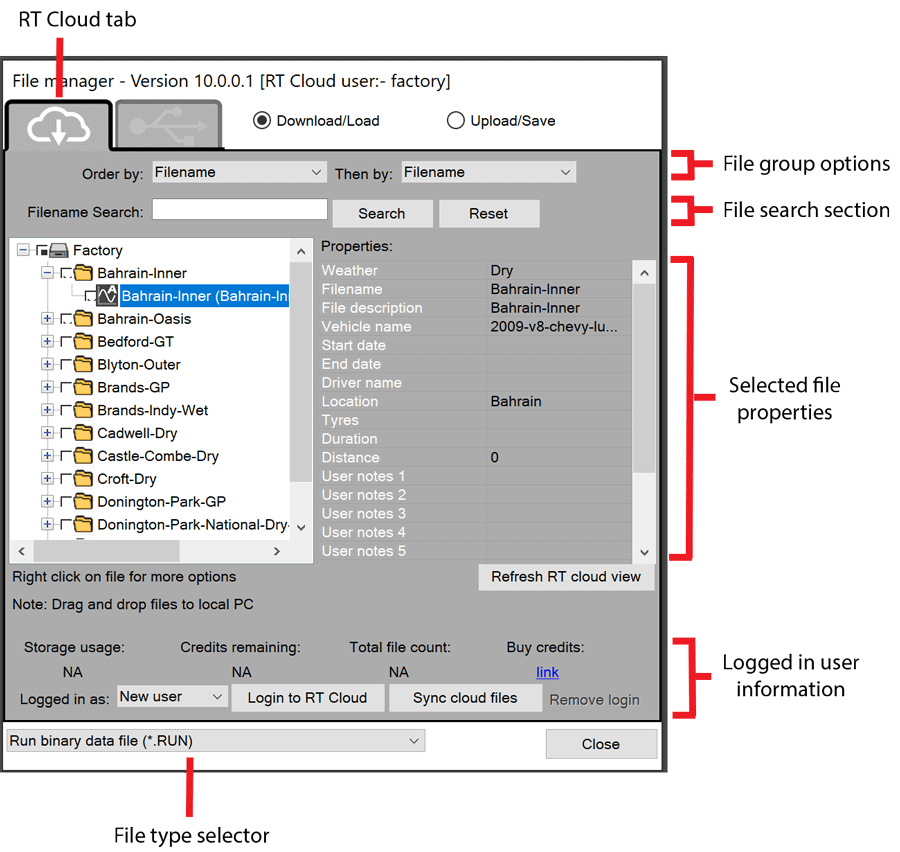The image size is (900, 852).
Task: Expand the Bahrain-Oasis tree node
Action: pyautogui.click(x=47, y=319)
